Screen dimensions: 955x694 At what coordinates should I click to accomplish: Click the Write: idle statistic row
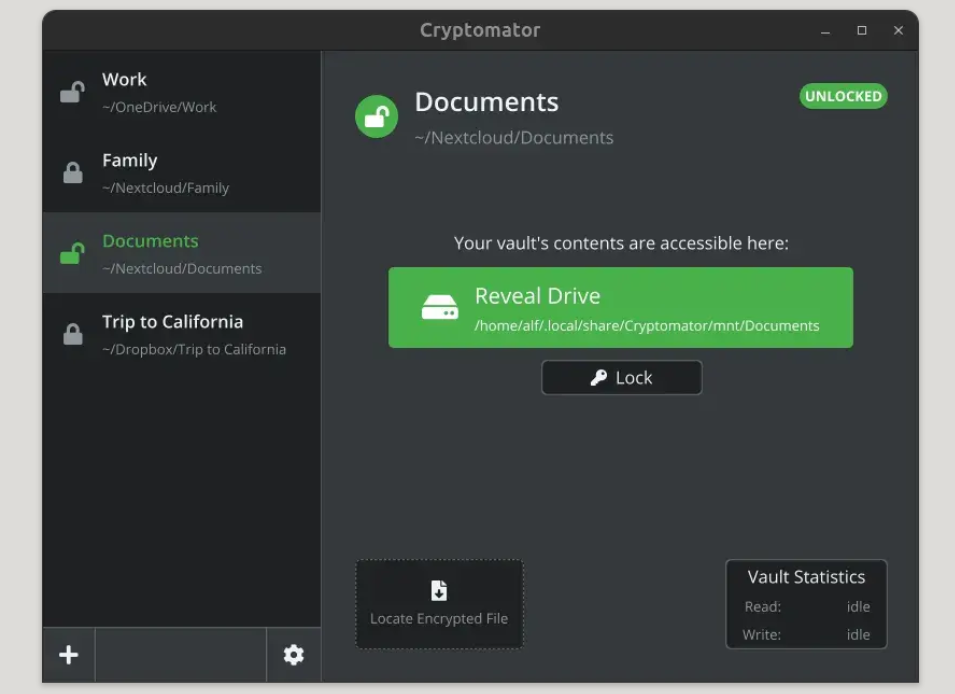[x=807, y=635]
